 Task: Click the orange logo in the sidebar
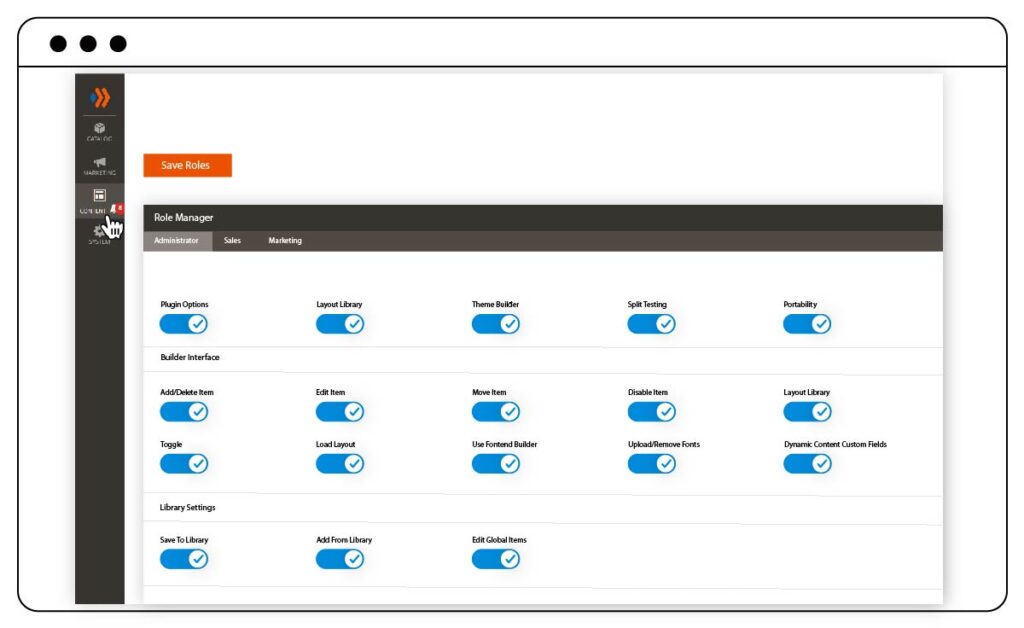tap(100, 98)
